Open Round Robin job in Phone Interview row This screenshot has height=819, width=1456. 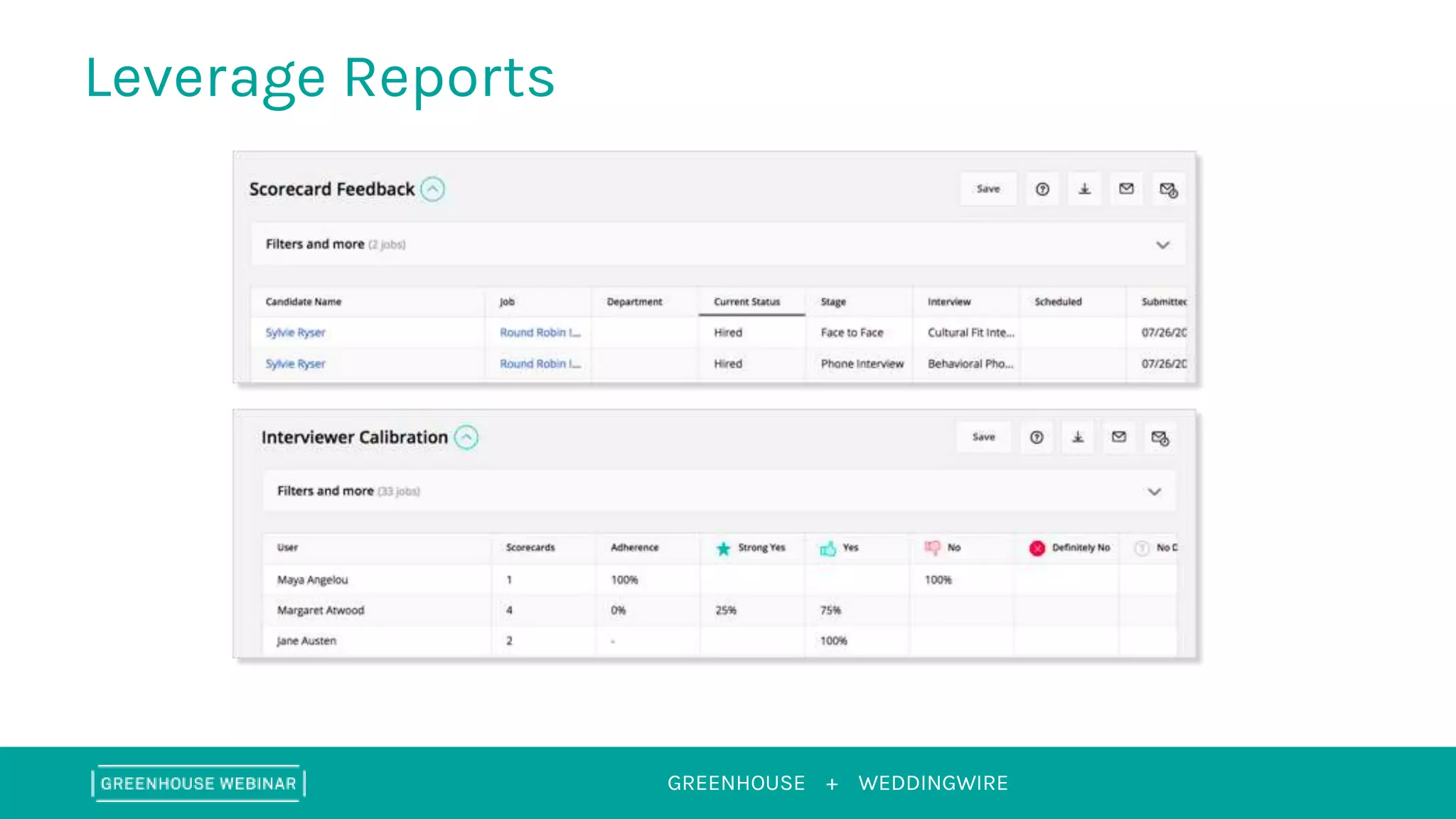coord(540,364)
